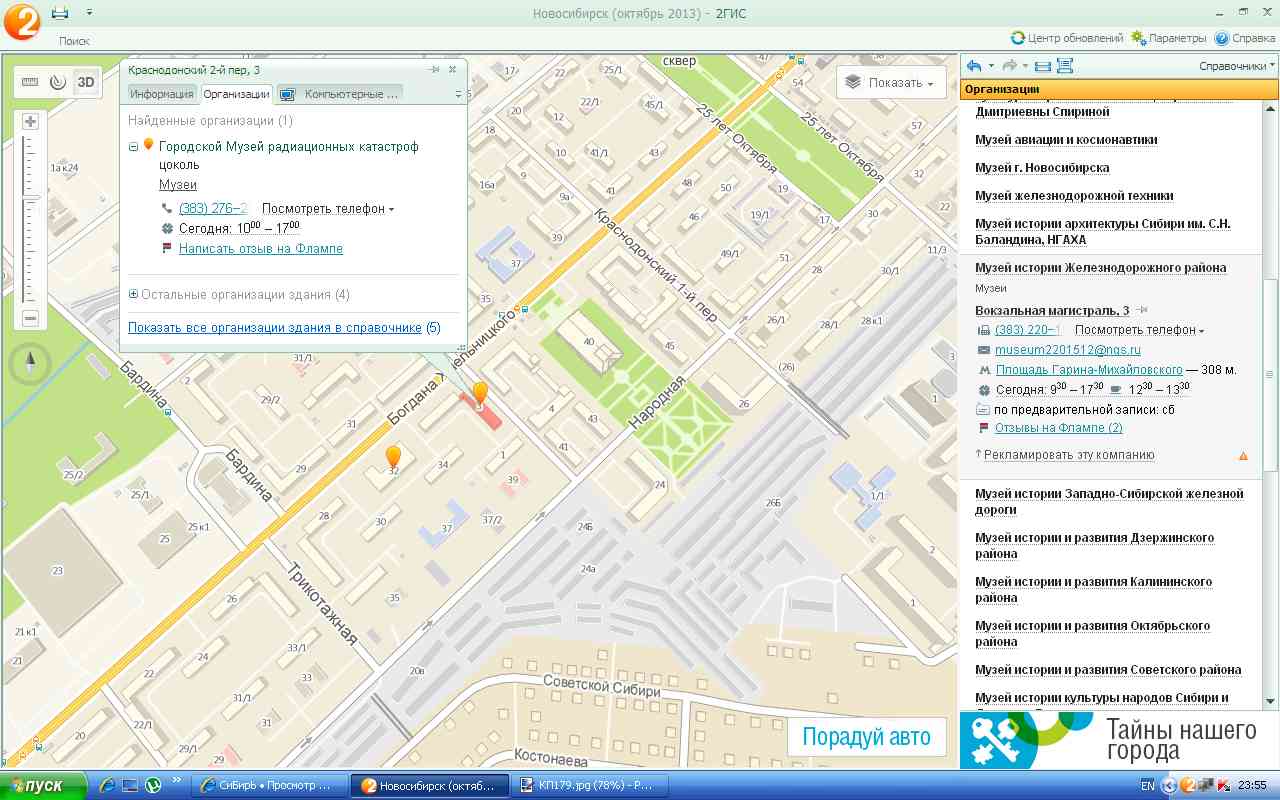Click the orange marker on building 32
This screenshot has width=1280, height=800.
pyautogui.click(x=394, y=458)
